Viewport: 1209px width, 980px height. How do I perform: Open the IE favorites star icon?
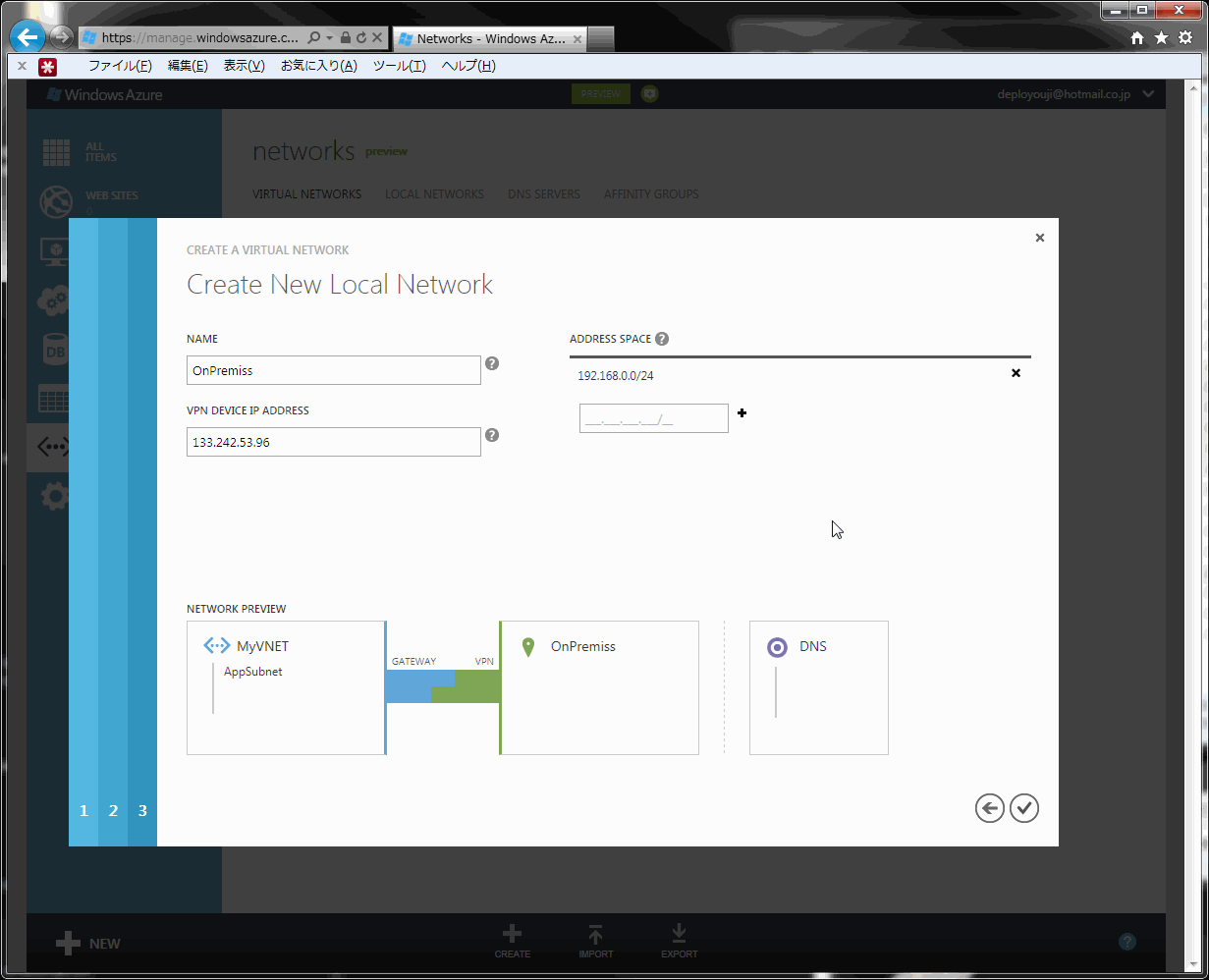pyautogui.click(x=1161, y=38)
